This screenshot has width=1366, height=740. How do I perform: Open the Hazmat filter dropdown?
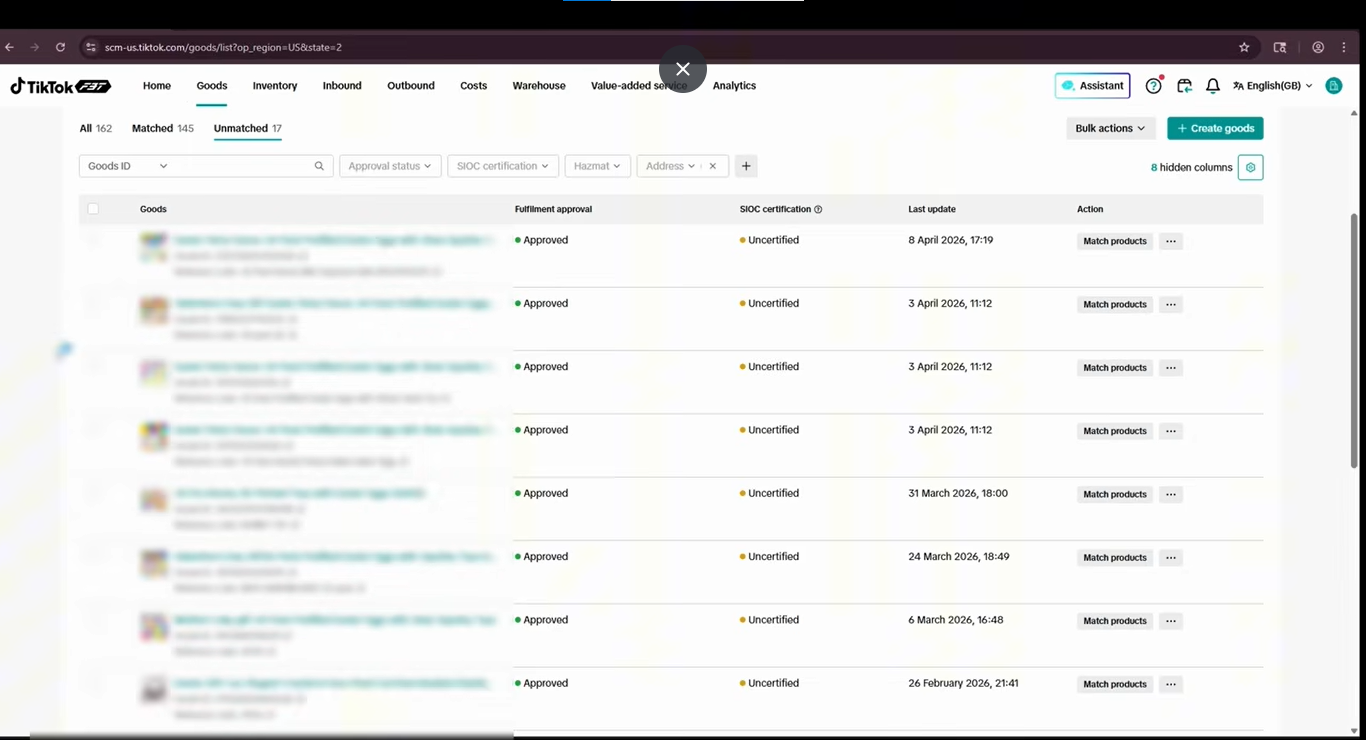pyautogui.click(x=597, y=166)
